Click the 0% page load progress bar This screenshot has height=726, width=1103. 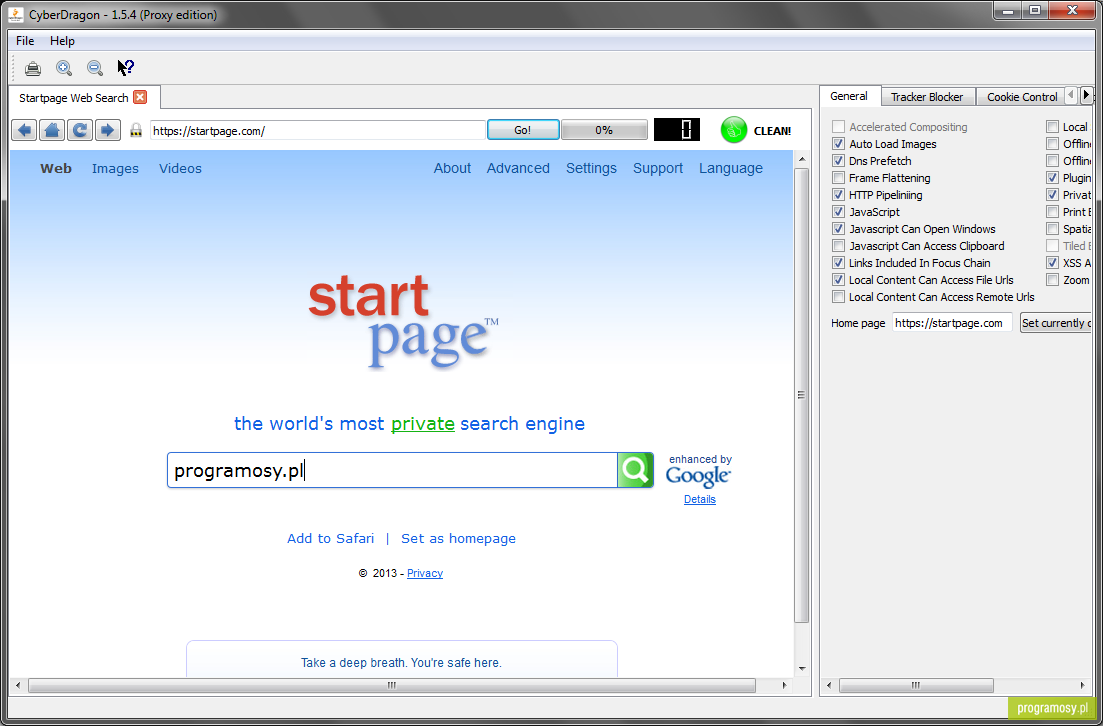[x=604, y=130]
